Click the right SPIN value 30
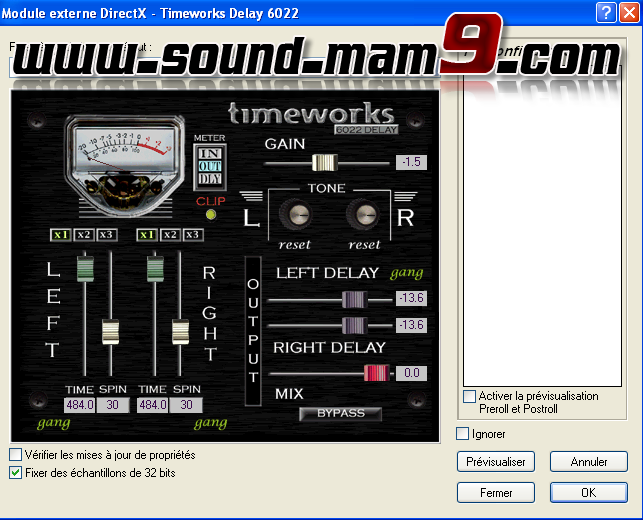This screenshot has width=643, height=520. [x=186, y=405]
